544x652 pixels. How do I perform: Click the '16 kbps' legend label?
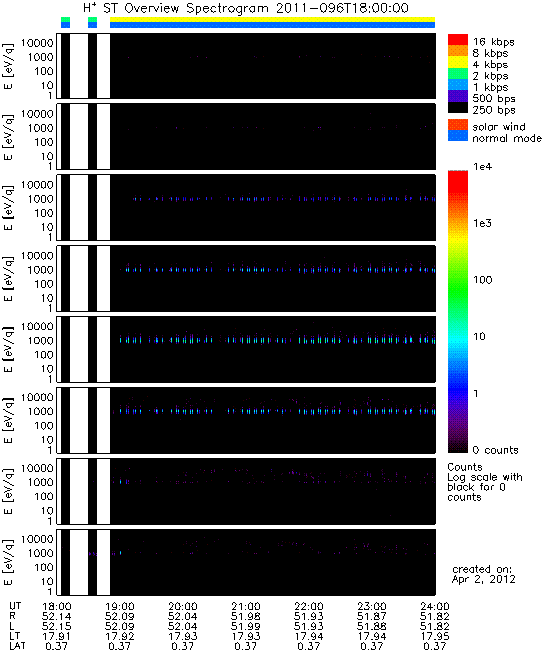click(x=493, y=42)
